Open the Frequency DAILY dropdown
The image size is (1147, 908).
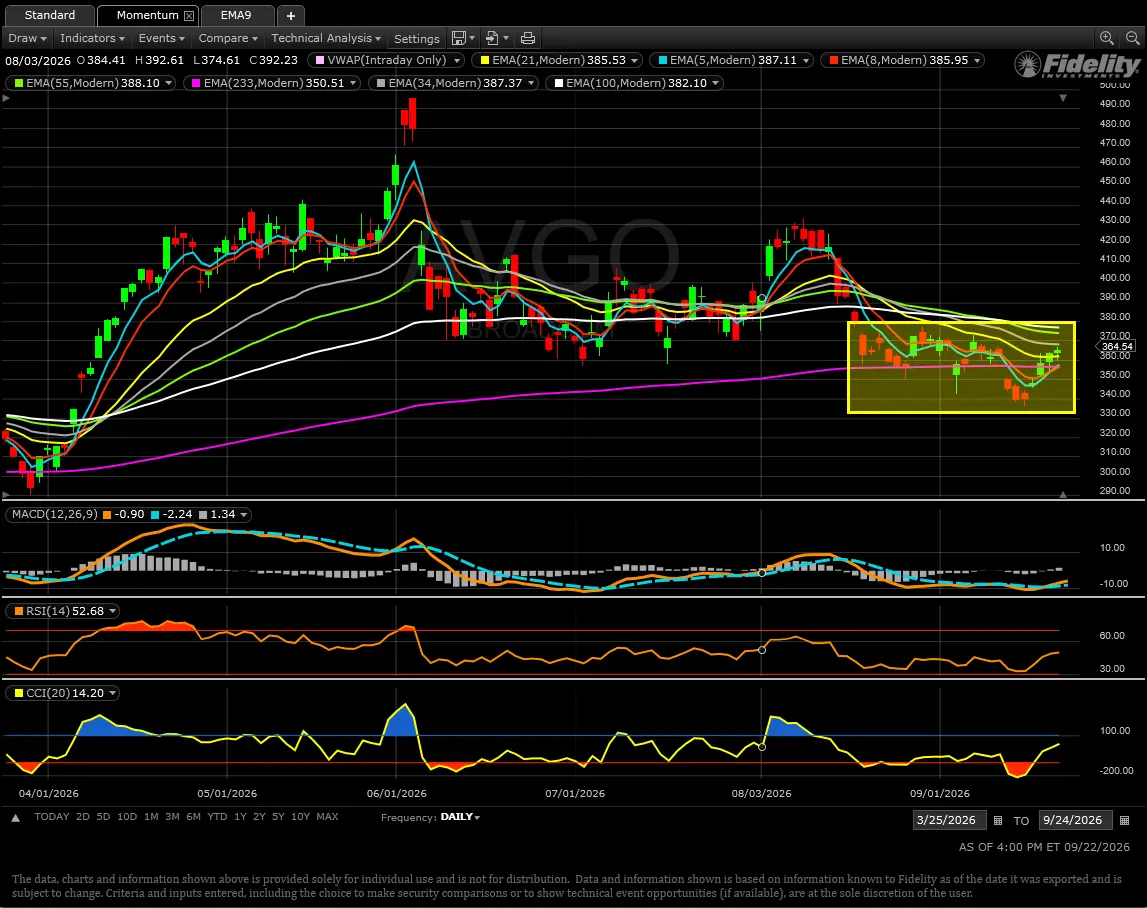coord(460,817)
